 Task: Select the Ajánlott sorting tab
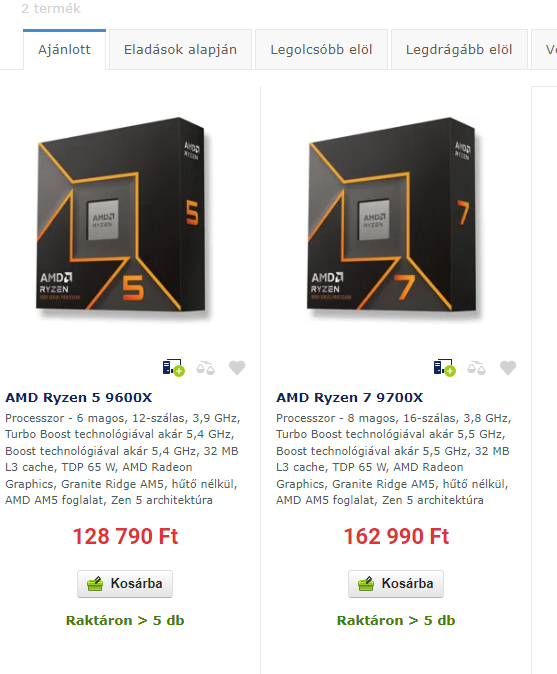64,49
